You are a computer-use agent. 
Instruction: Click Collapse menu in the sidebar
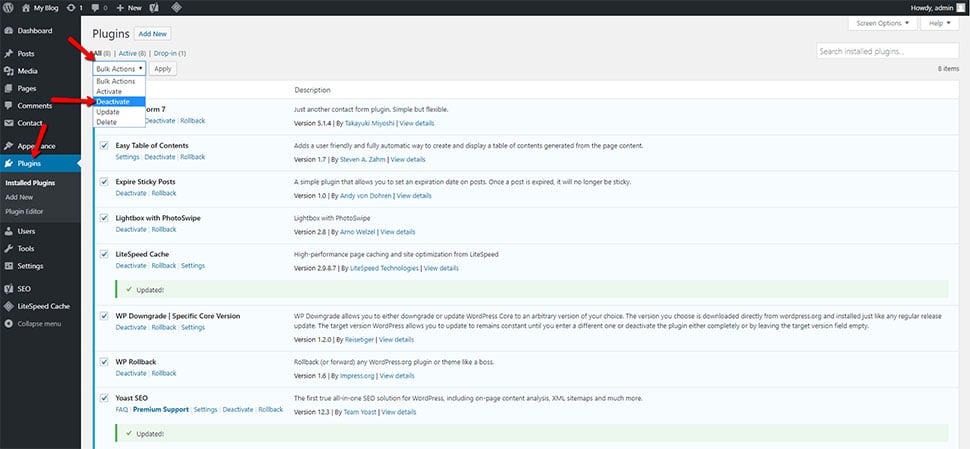[39, 323]
